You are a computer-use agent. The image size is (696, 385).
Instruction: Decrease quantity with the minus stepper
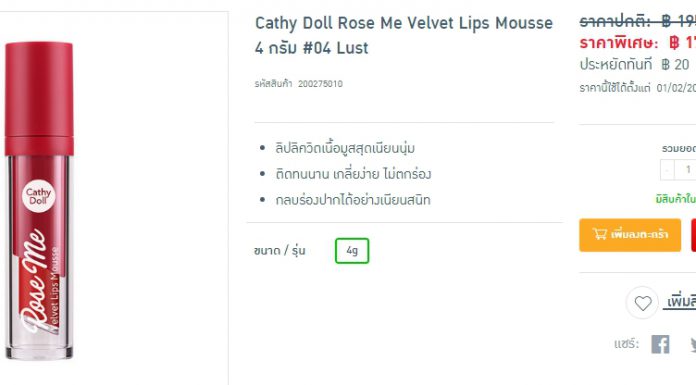667,170
